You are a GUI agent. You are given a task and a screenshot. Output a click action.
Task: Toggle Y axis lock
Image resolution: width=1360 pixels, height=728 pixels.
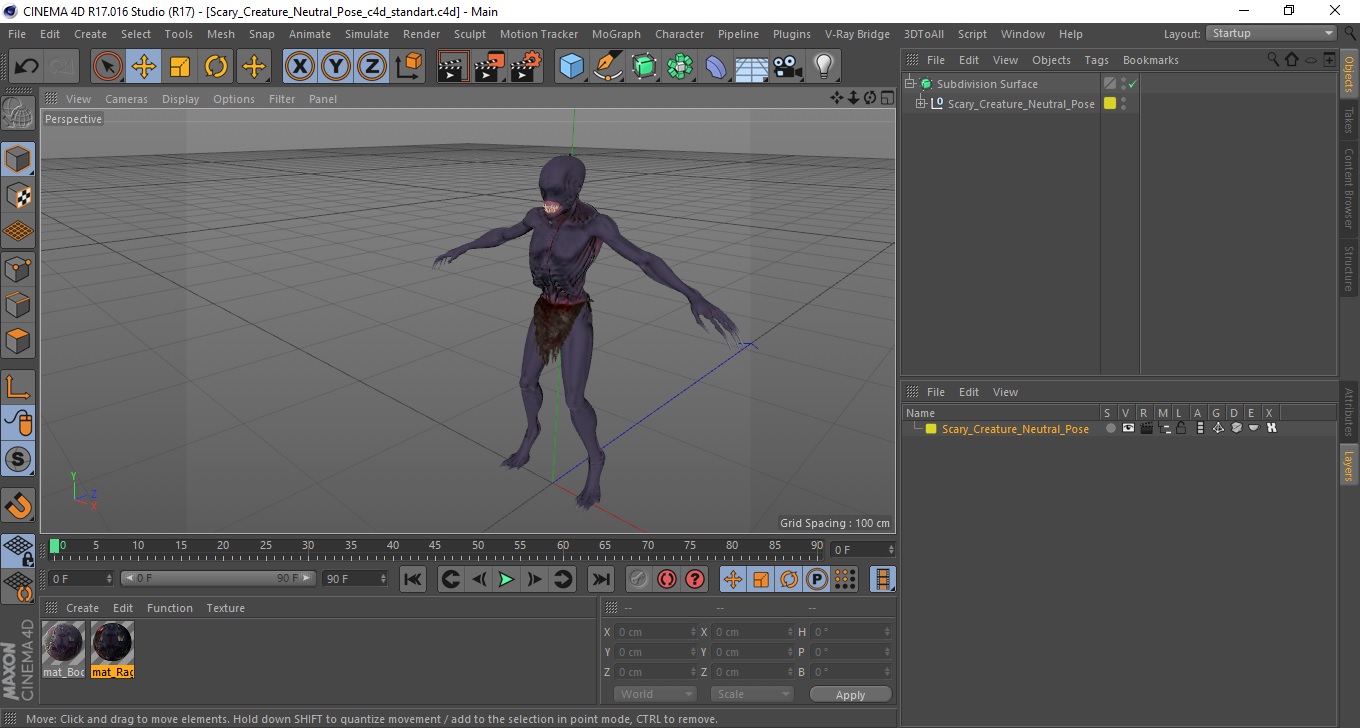pyautogui.click(x=336, y=67)
